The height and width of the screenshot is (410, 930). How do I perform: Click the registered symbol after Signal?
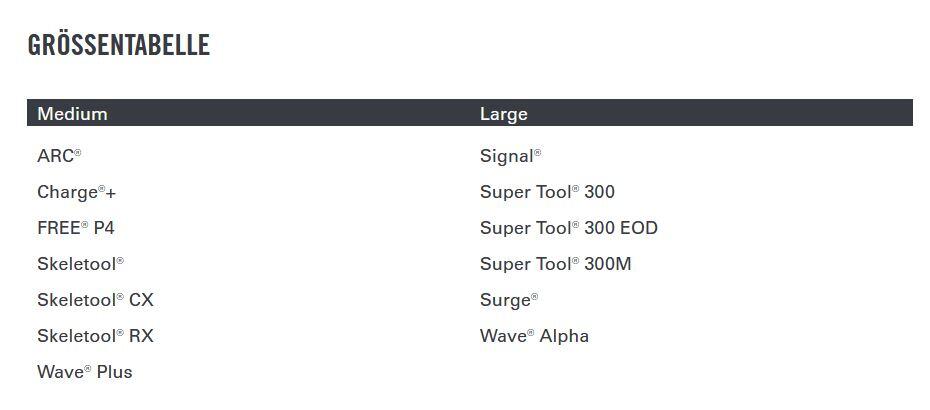tap(537, 152)
